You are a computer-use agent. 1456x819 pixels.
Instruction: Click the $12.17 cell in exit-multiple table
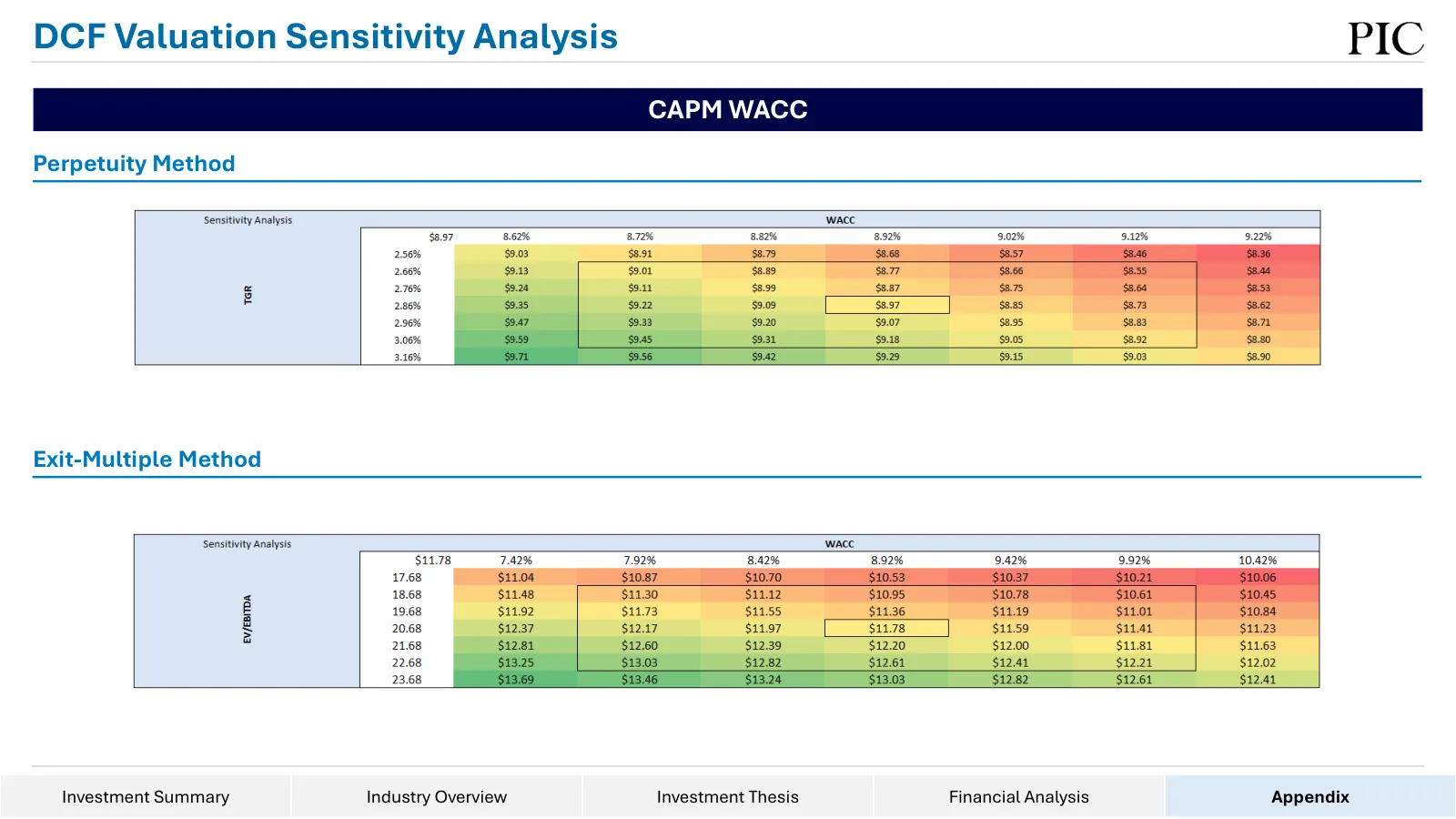640,629
